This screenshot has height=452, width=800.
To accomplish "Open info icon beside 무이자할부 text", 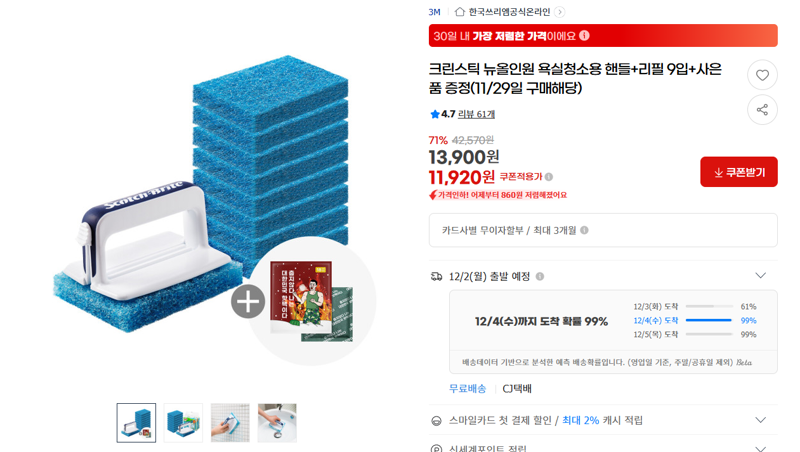I will point(585,230).
